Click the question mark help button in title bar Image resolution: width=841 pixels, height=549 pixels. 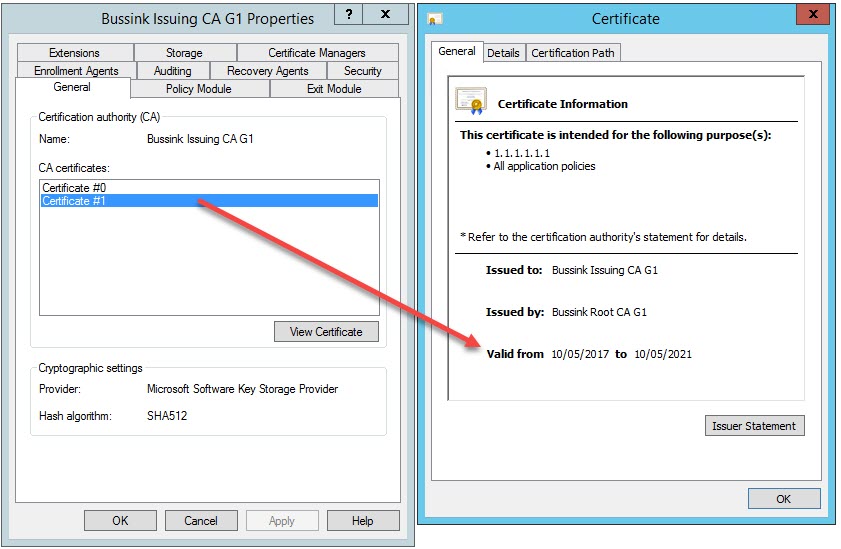pyautogui.click(x=346, y=16)
